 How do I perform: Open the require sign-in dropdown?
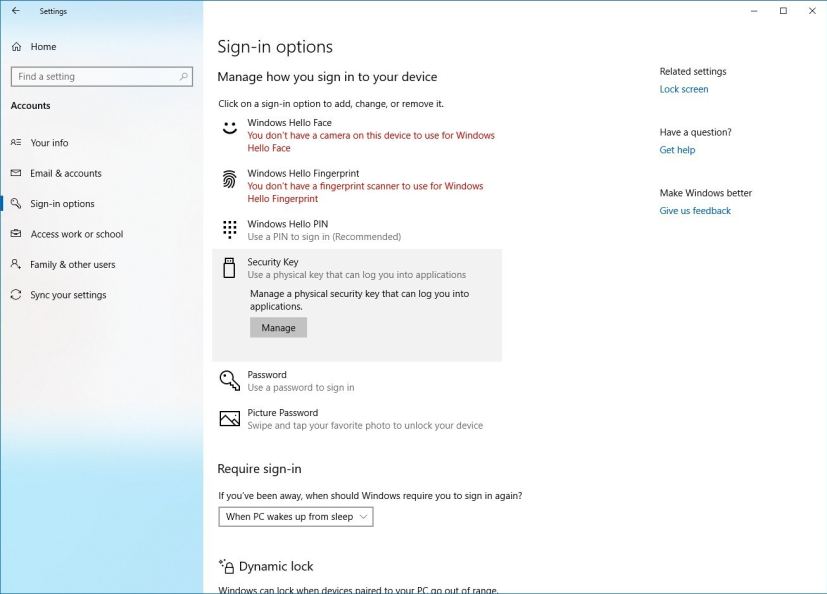(x=295, y=517)
